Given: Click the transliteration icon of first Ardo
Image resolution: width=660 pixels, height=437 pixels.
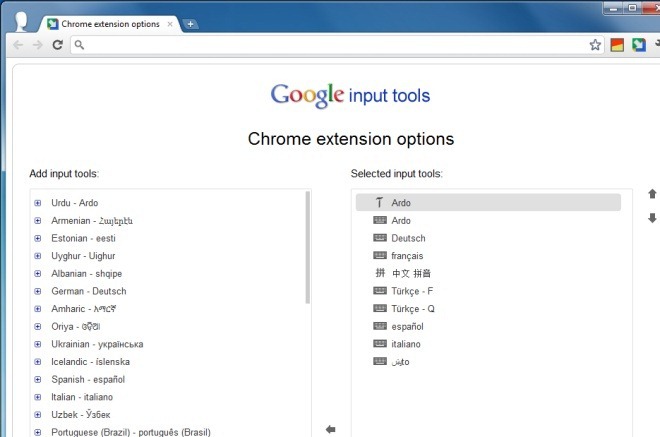Looking at the screenshot, I should (x=379, y=203).
